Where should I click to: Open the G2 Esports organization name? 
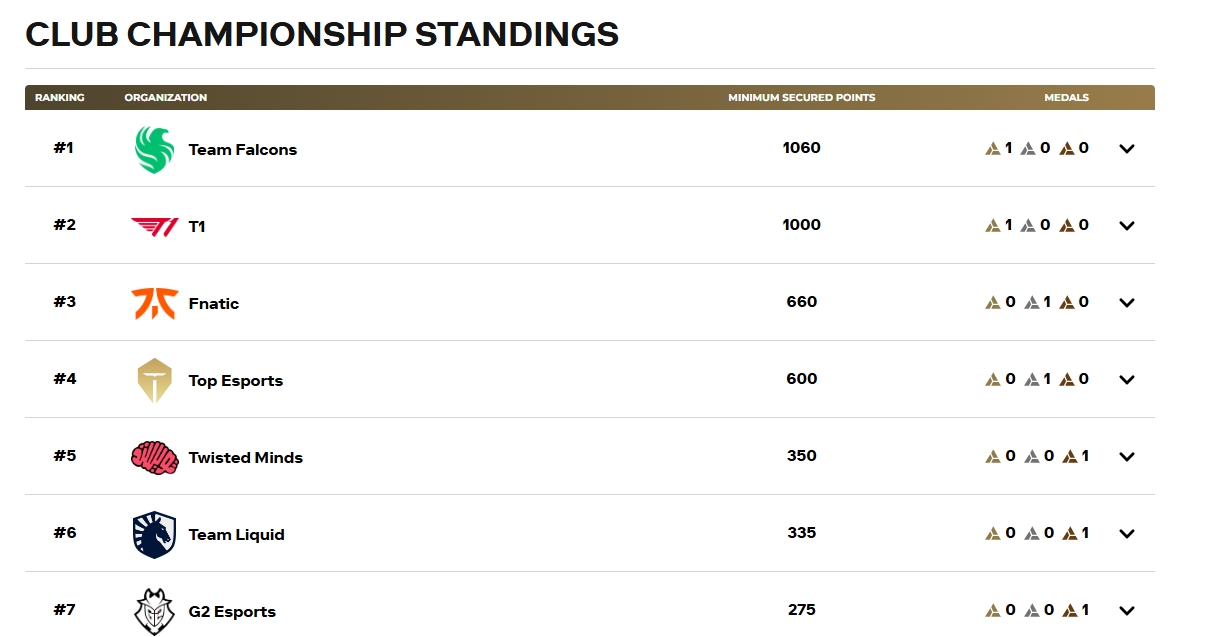coord(232,612)
